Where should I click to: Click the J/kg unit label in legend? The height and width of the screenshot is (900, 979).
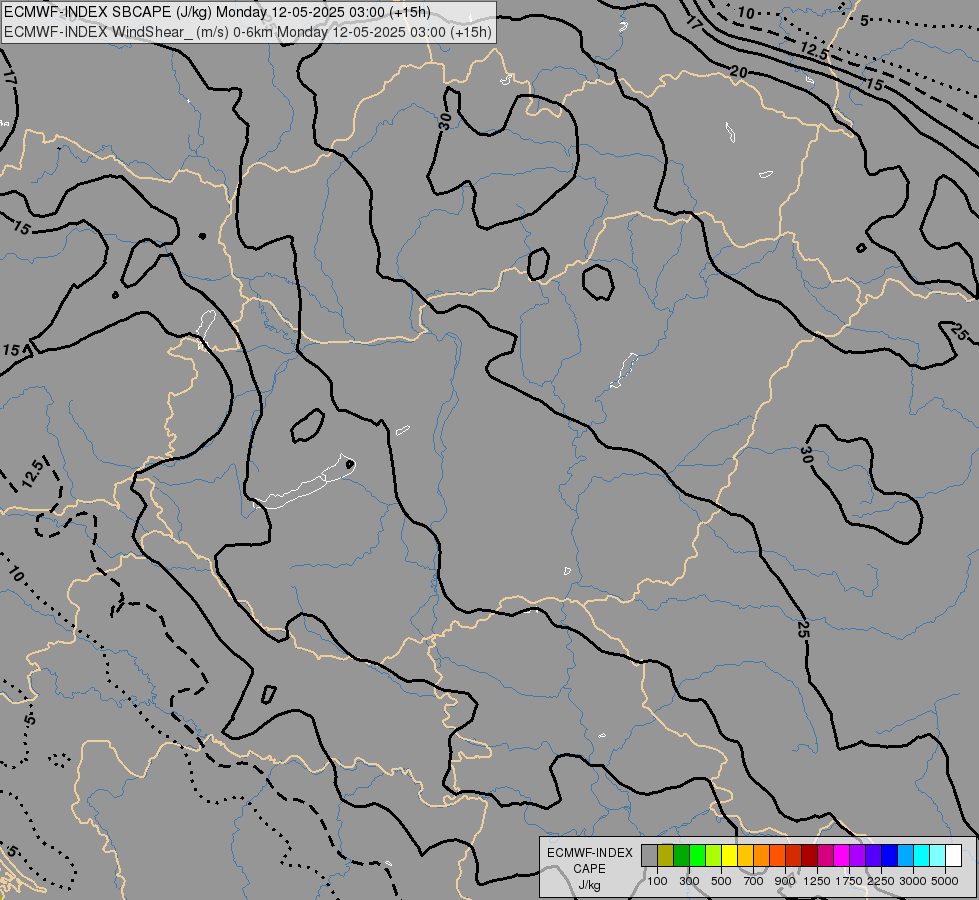pyautogui.click(x=589, y=885)
